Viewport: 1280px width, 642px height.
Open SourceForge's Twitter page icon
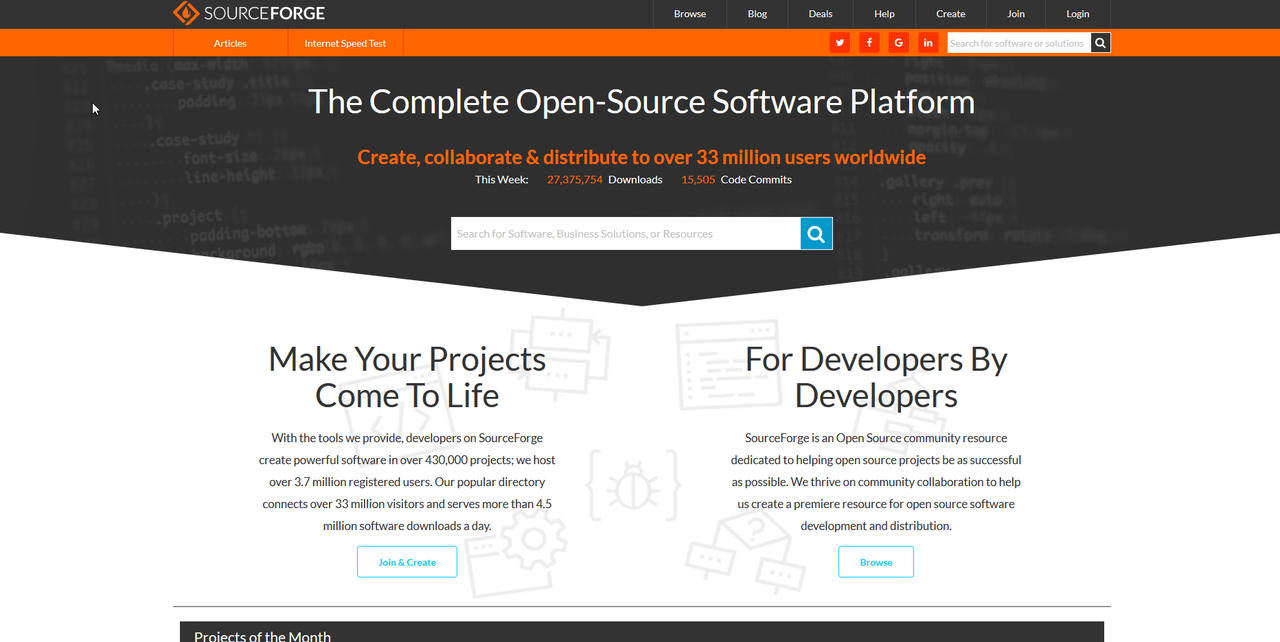click(840, 42)
